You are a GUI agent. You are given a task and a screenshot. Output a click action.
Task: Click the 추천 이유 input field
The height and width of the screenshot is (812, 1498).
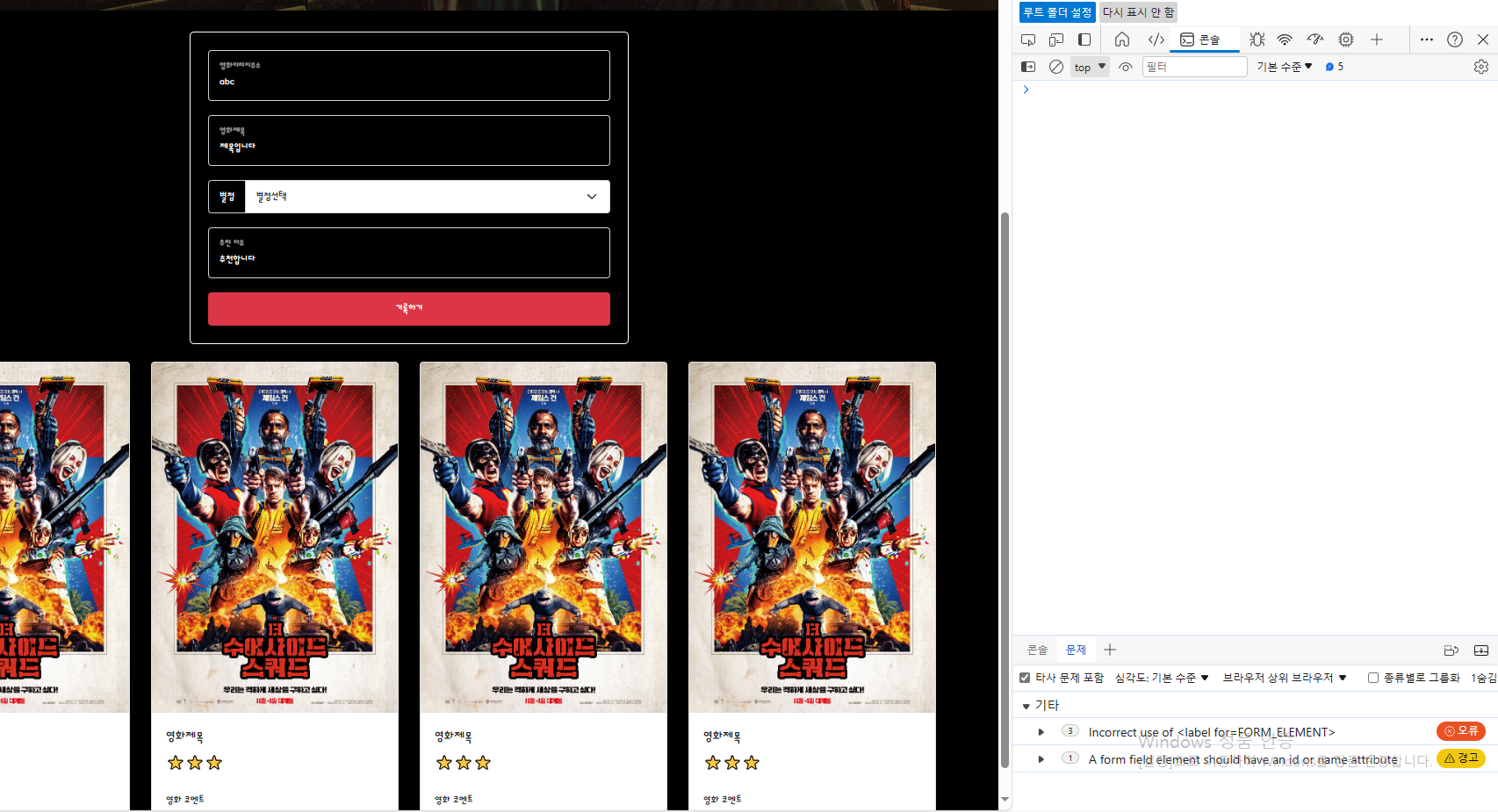coord(409,253)
